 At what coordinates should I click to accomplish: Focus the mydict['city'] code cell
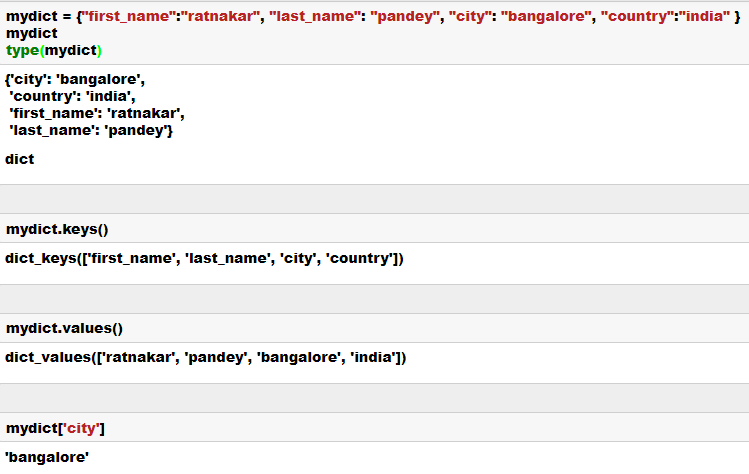coord(55,428)
